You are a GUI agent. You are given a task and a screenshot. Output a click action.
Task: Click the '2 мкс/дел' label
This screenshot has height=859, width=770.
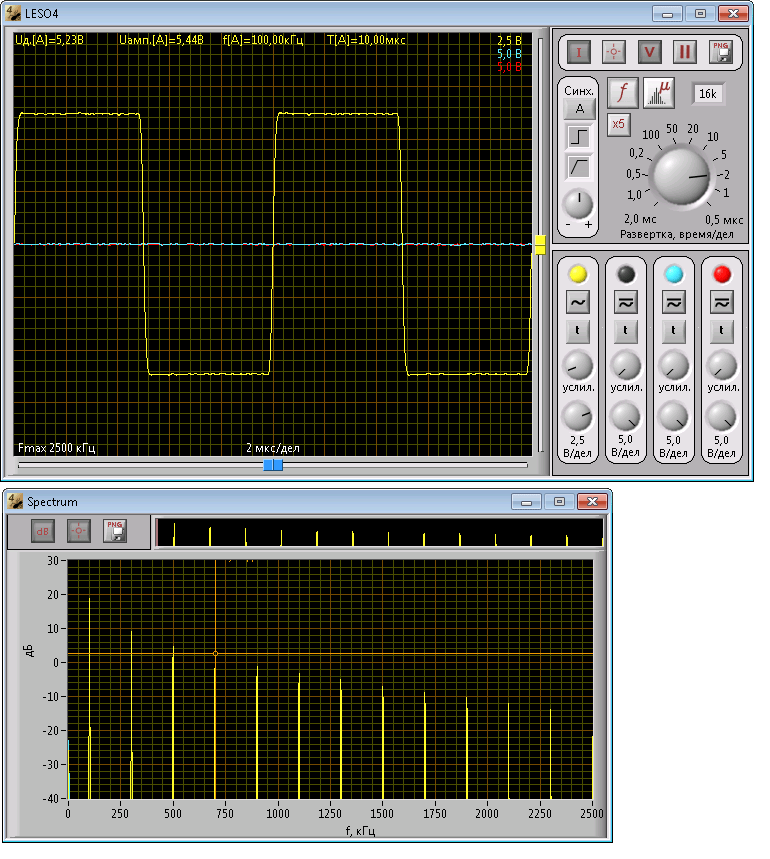coord(273,448)
